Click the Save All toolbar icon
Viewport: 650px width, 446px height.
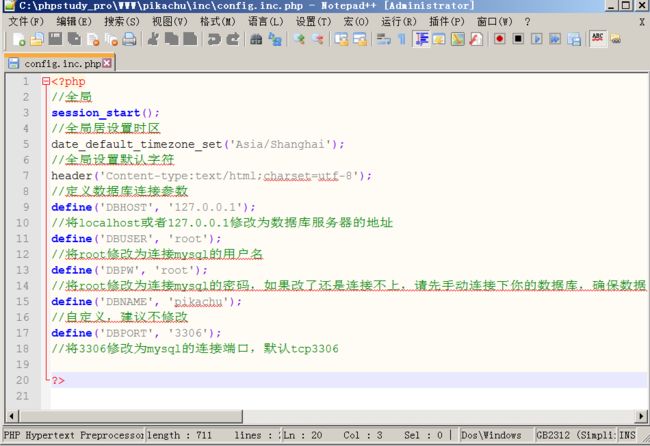click(x=74, y=39)
